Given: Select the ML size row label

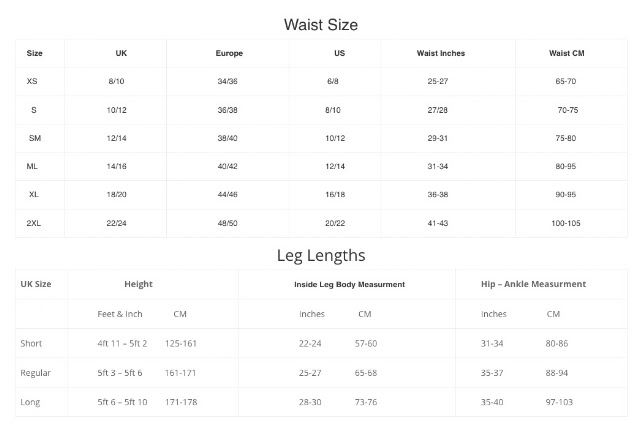Looking at the screenshot, I should (x=32, y=166).
